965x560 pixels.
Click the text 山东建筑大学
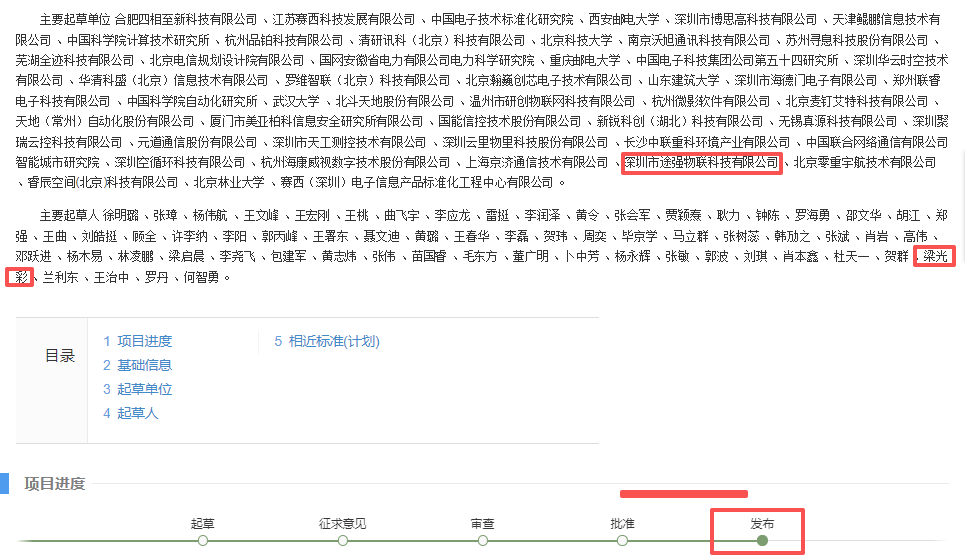tap(684, 81)
